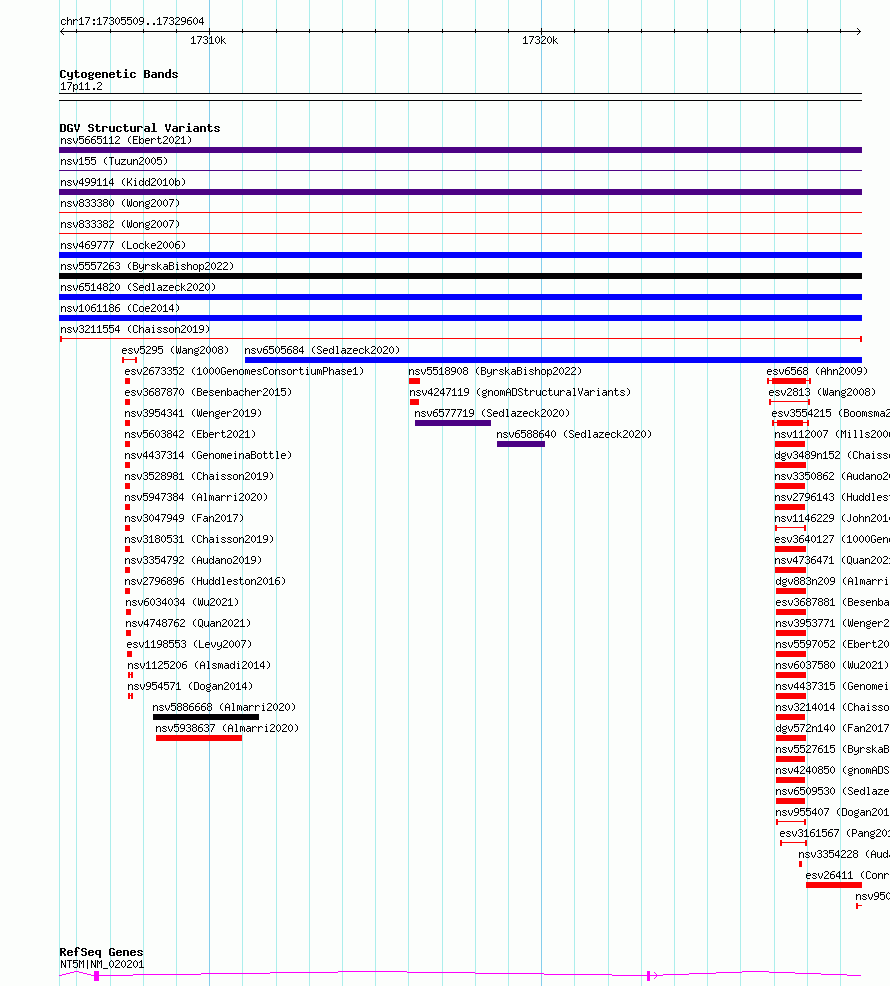The width and height of the screenshot is (890, 986).
Task: Select nsv4748762 (Quan2021) label
Action: click(x=188, y=623)
